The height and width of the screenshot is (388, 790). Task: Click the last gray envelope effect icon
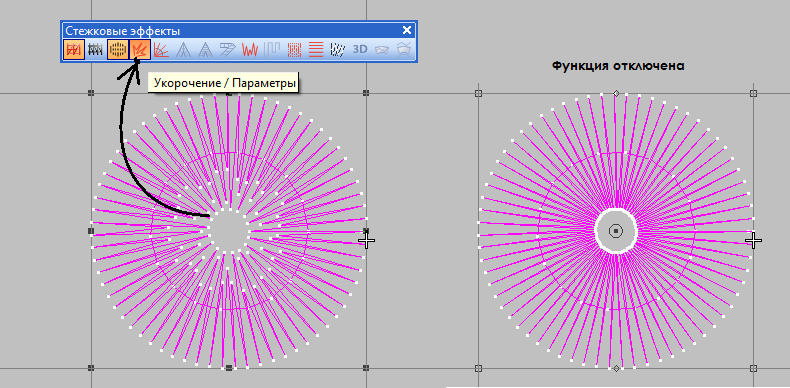(404, 49)
